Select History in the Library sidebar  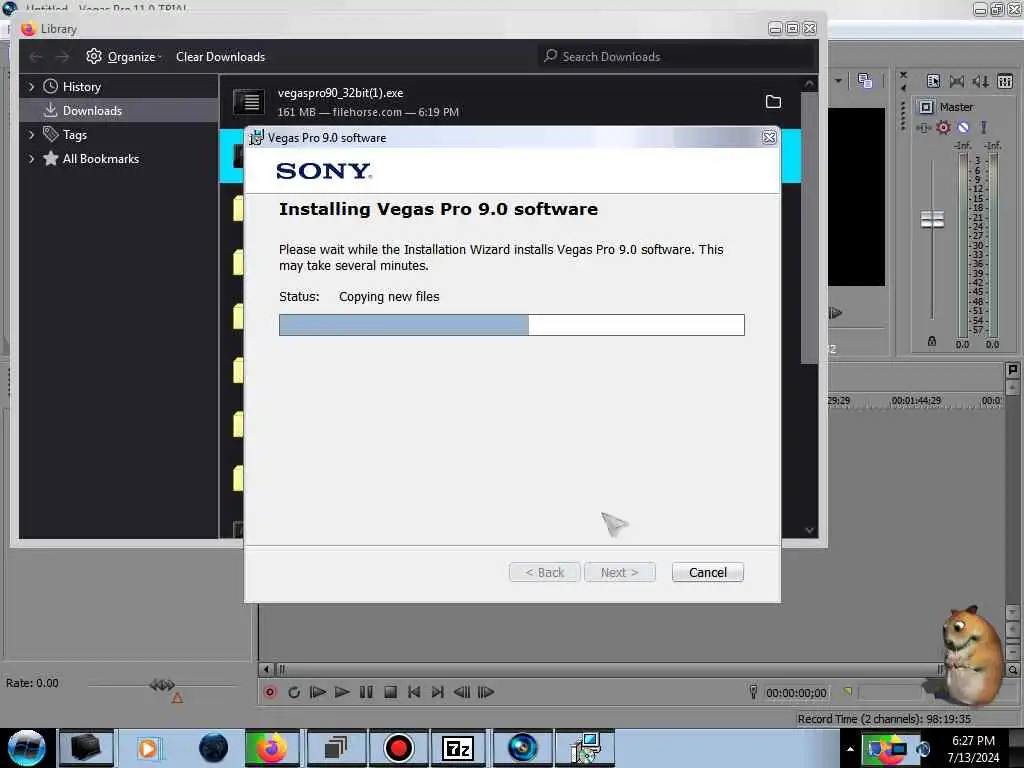[x=81, y=87]
